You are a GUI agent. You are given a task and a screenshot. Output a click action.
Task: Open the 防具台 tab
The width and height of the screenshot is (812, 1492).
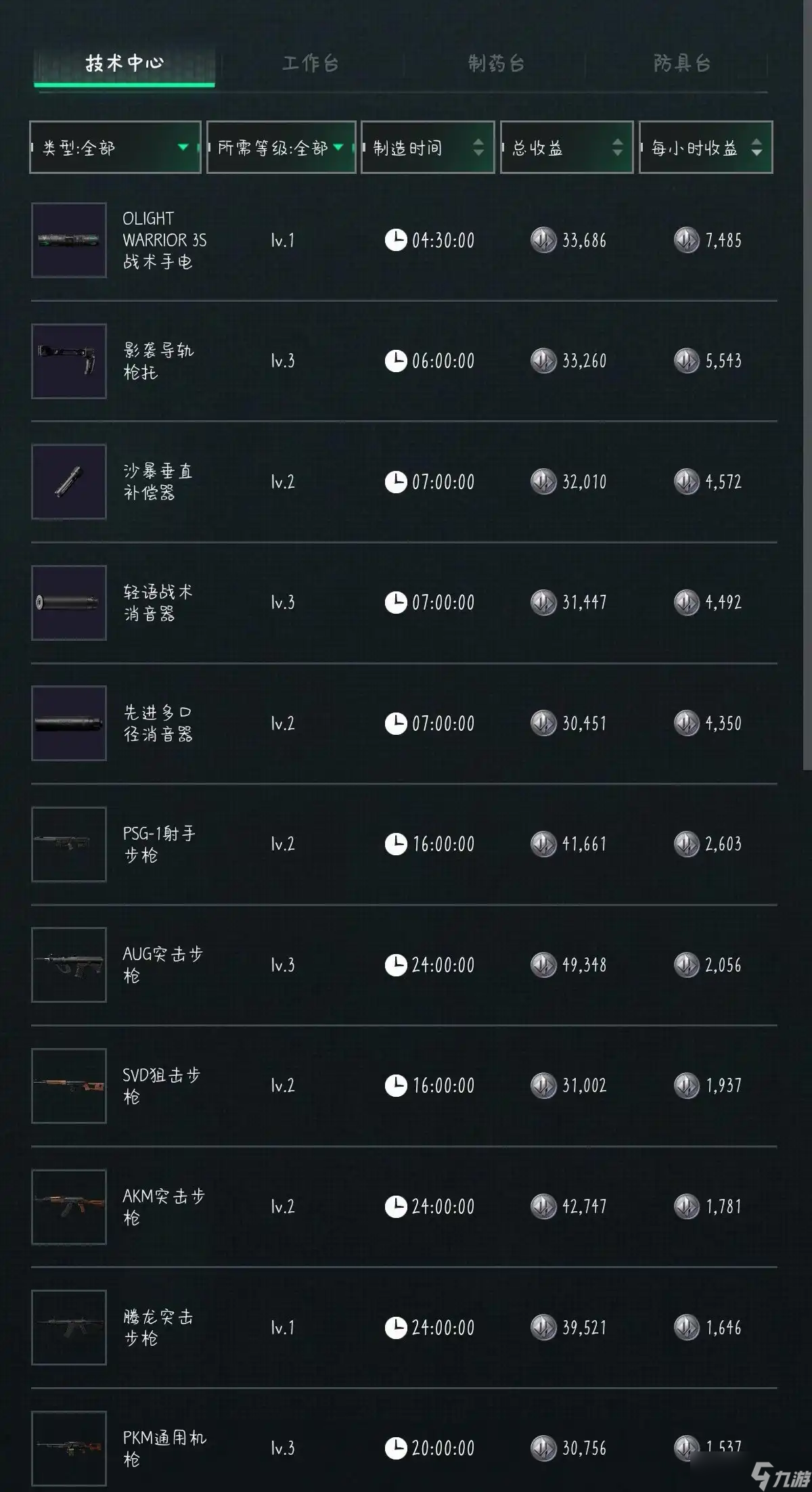(x=682, y=64)
